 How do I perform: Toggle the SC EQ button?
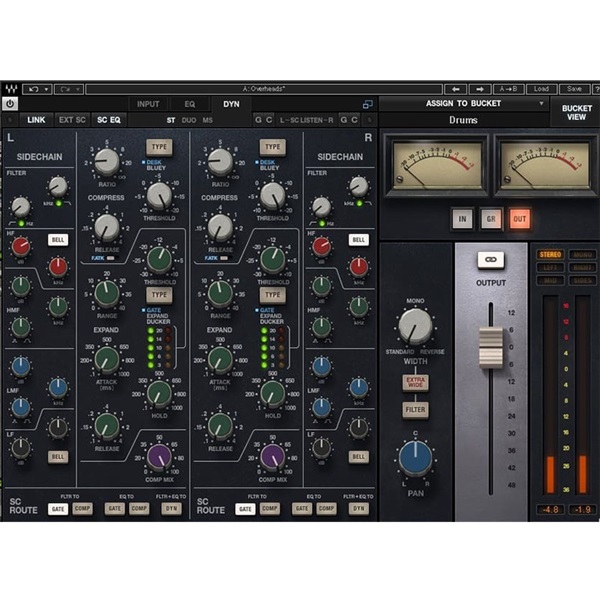pyautogui.click(x=109, y=120)
